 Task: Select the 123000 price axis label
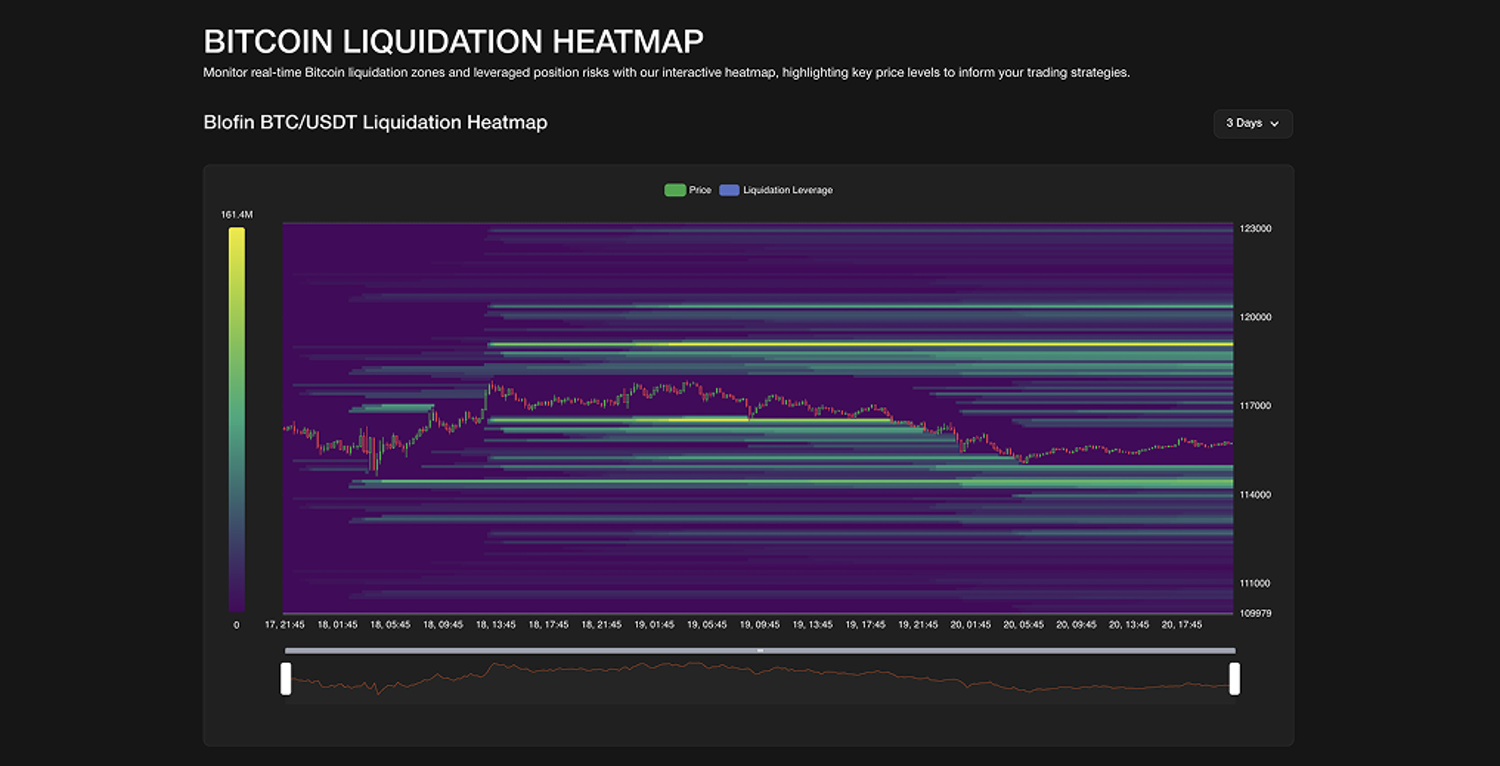coord(1257,228)
